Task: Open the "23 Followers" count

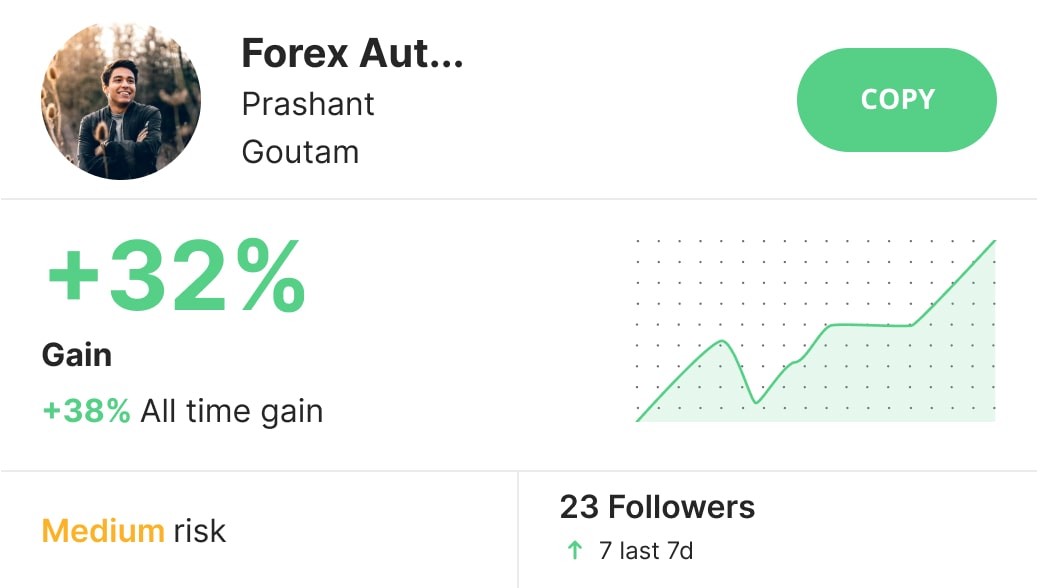Action: [x=657, y=507]
